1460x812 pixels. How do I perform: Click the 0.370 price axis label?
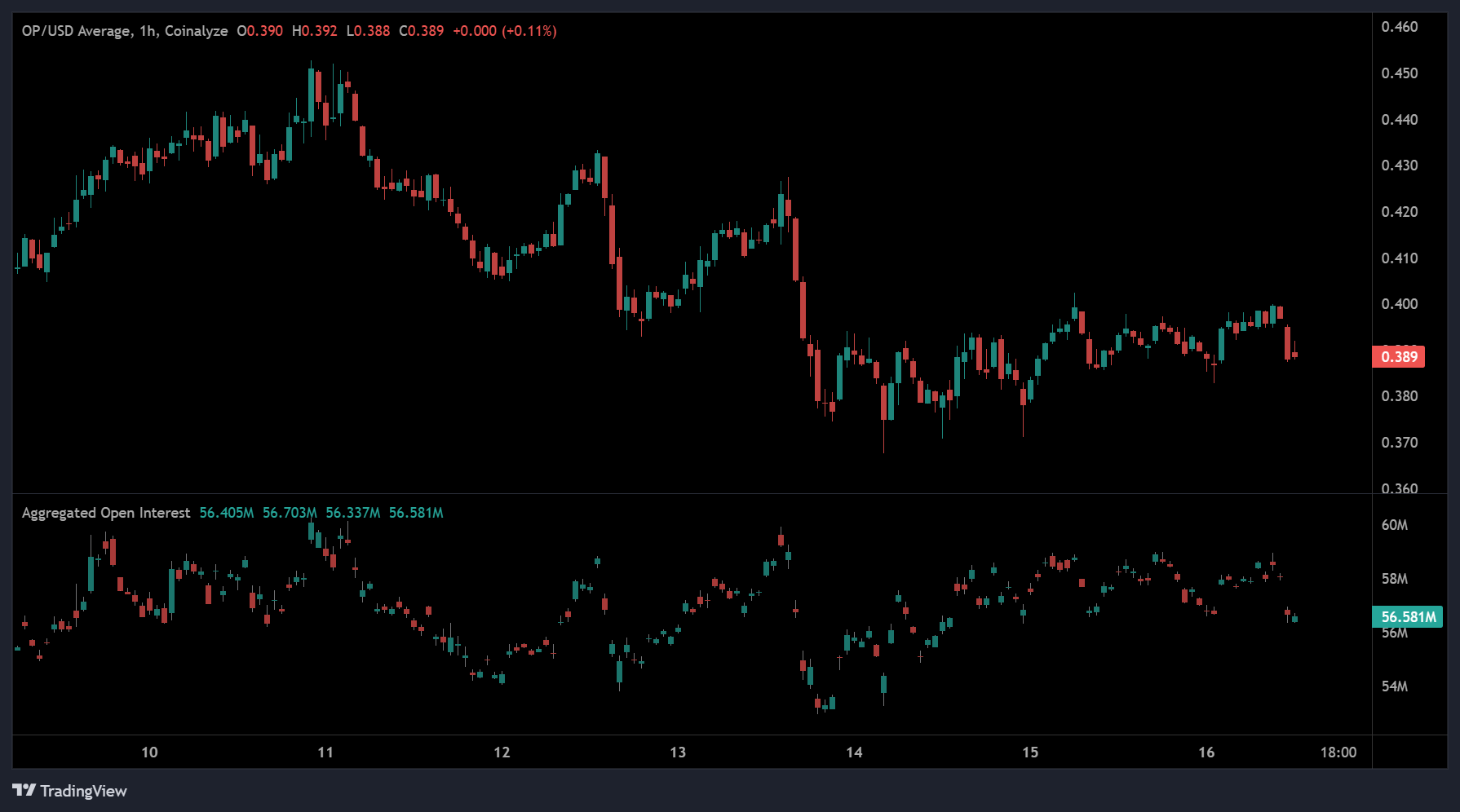click(1399, 443)
